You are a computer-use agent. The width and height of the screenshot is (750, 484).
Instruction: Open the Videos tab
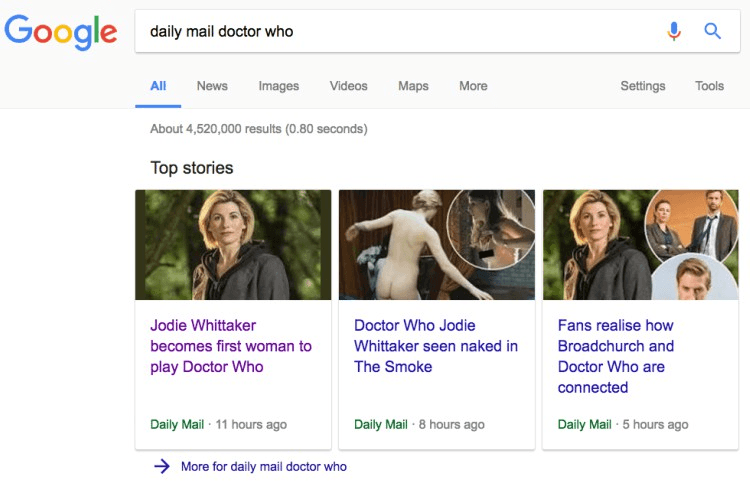(348, 86)
